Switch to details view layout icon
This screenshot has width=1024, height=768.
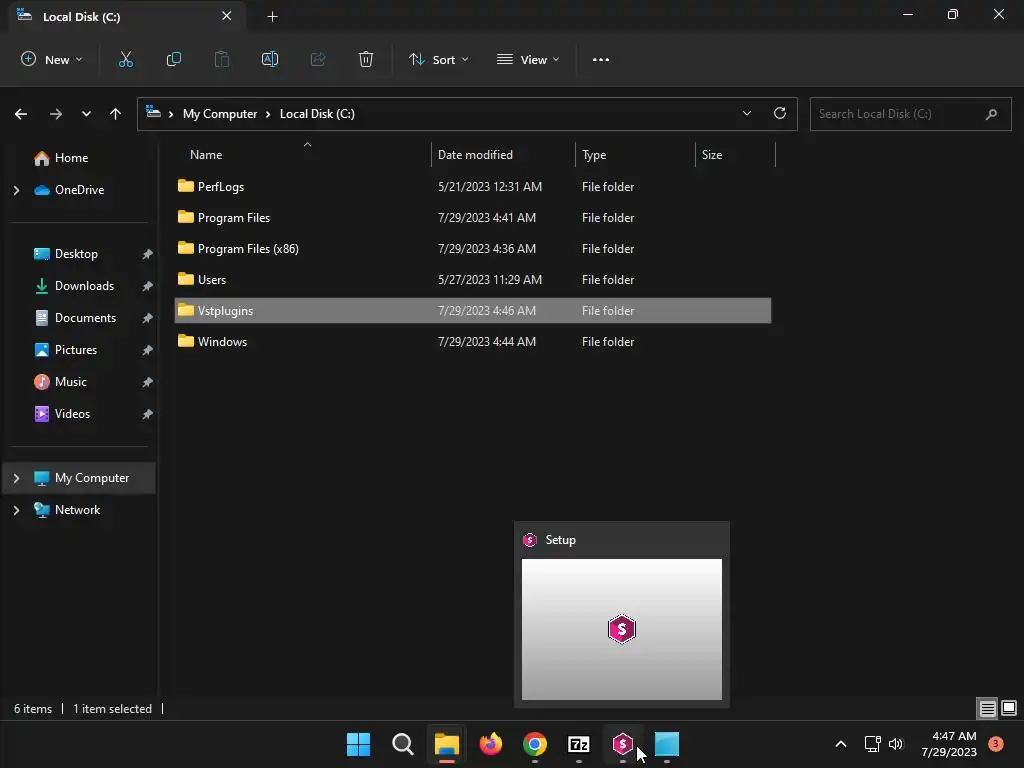(987, 708)
